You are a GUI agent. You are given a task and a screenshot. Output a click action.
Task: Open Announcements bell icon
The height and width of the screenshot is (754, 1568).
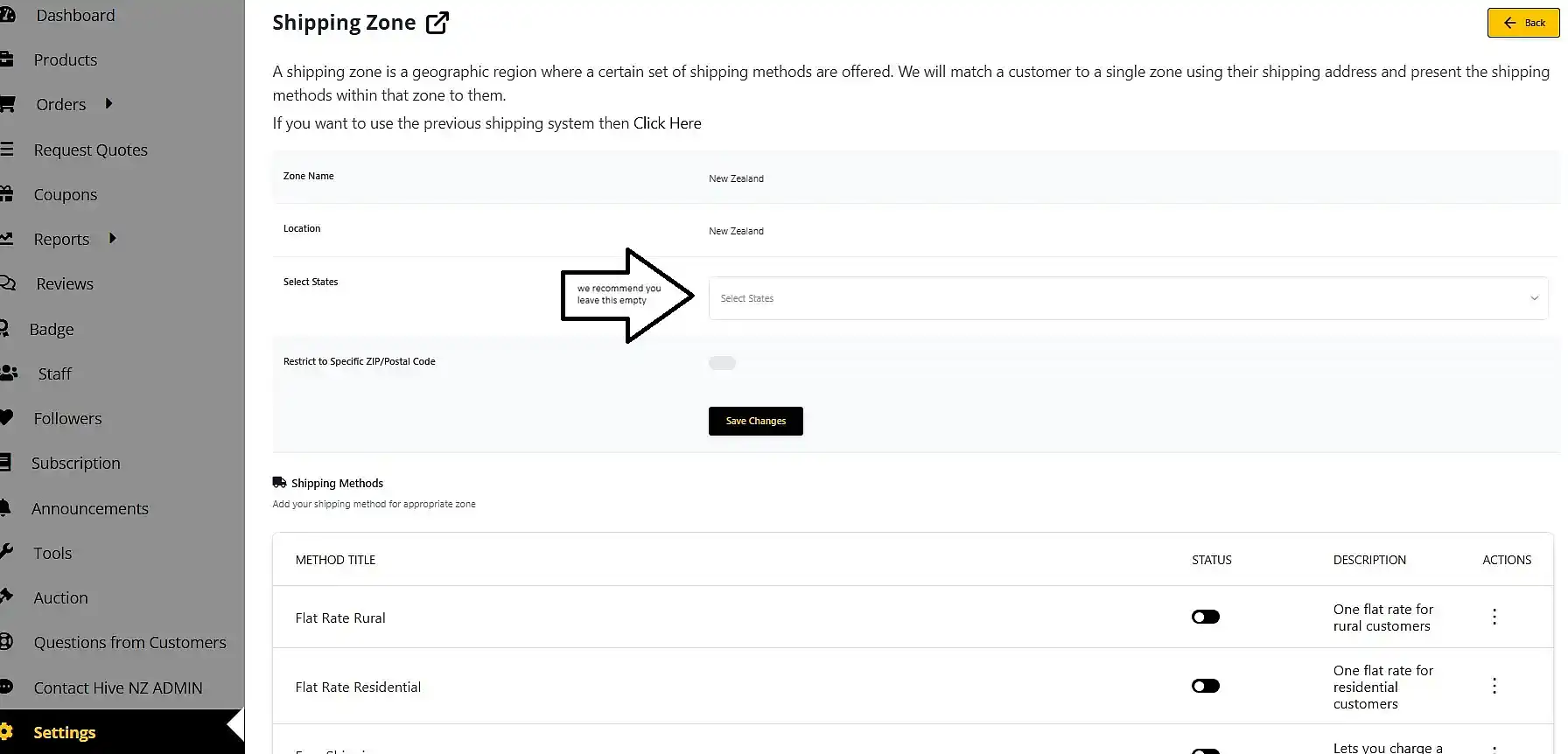[5, 507]
